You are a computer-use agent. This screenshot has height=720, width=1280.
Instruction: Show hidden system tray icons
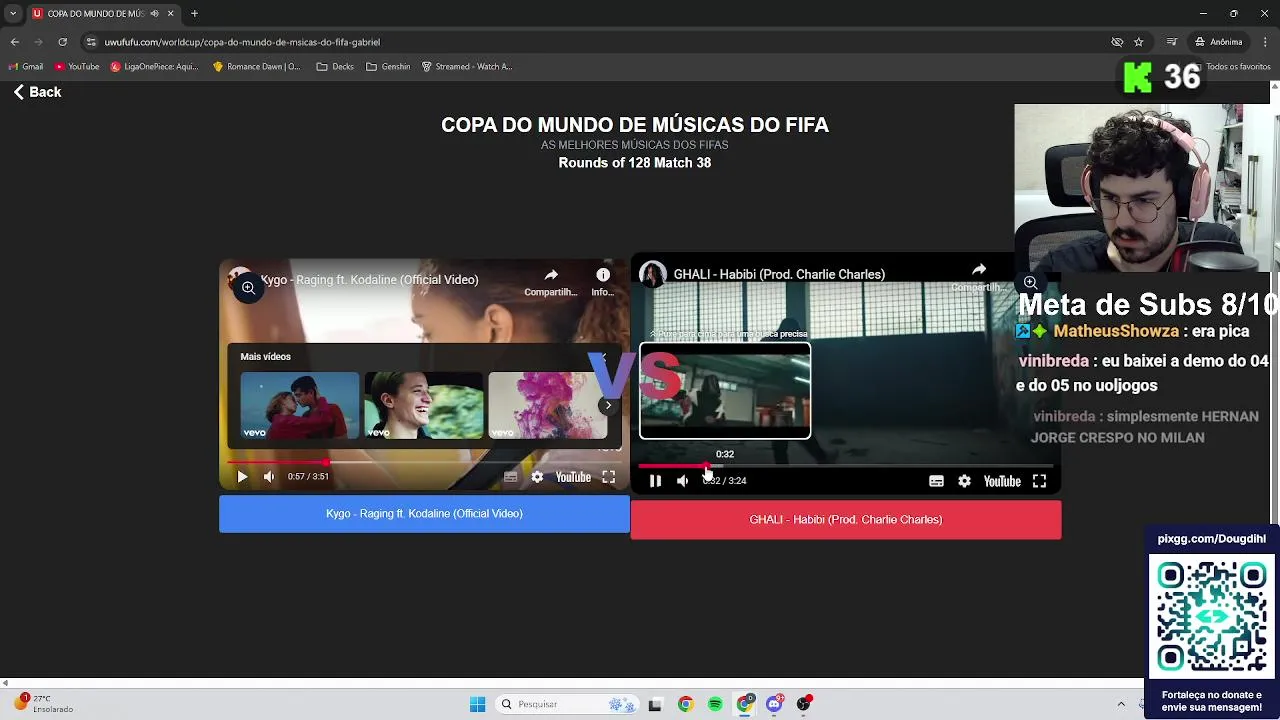(x=1121, y=705)
